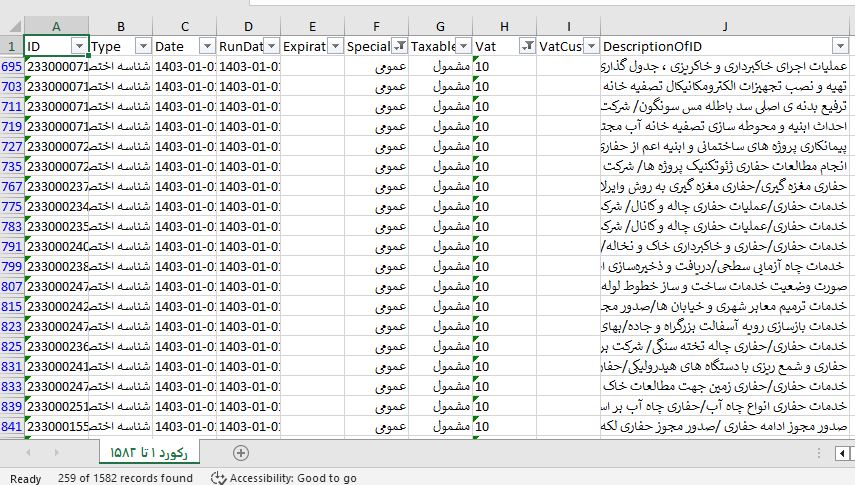Viewport: 855px width, 485px height.
Task: Click the 259 of 1582 records found status
Action: (x=125, y=478)
